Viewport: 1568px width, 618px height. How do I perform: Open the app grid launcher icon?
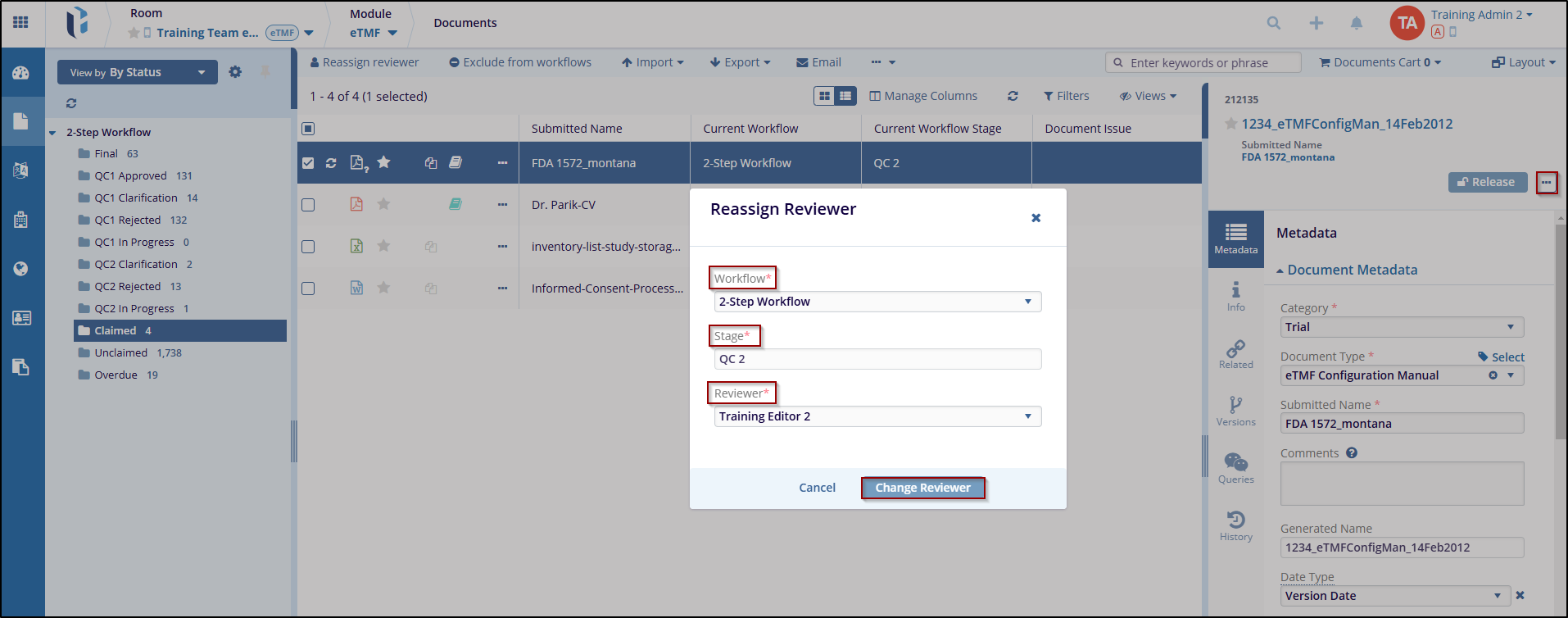pyautogui.click(x=21, y=22)
